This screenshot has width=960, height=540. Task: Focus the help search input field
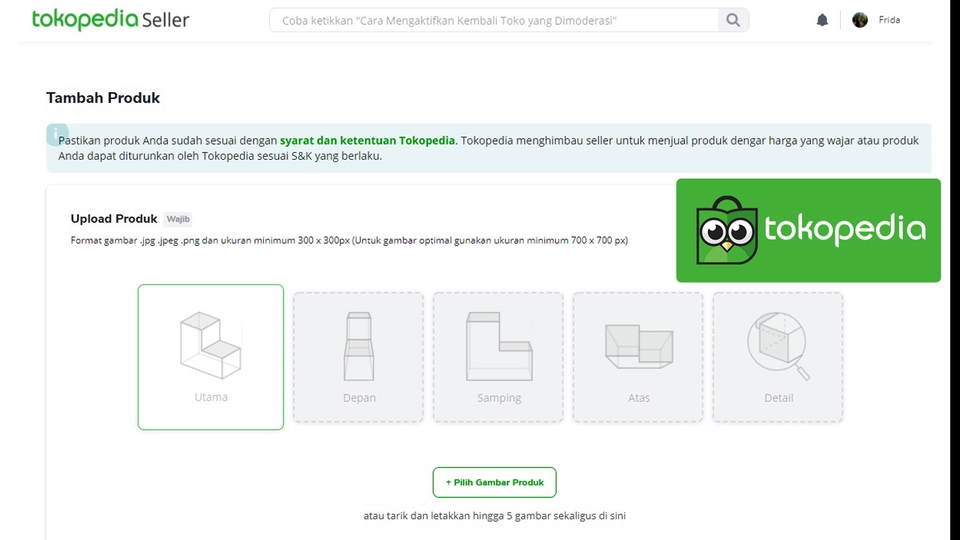pos(494,20)
